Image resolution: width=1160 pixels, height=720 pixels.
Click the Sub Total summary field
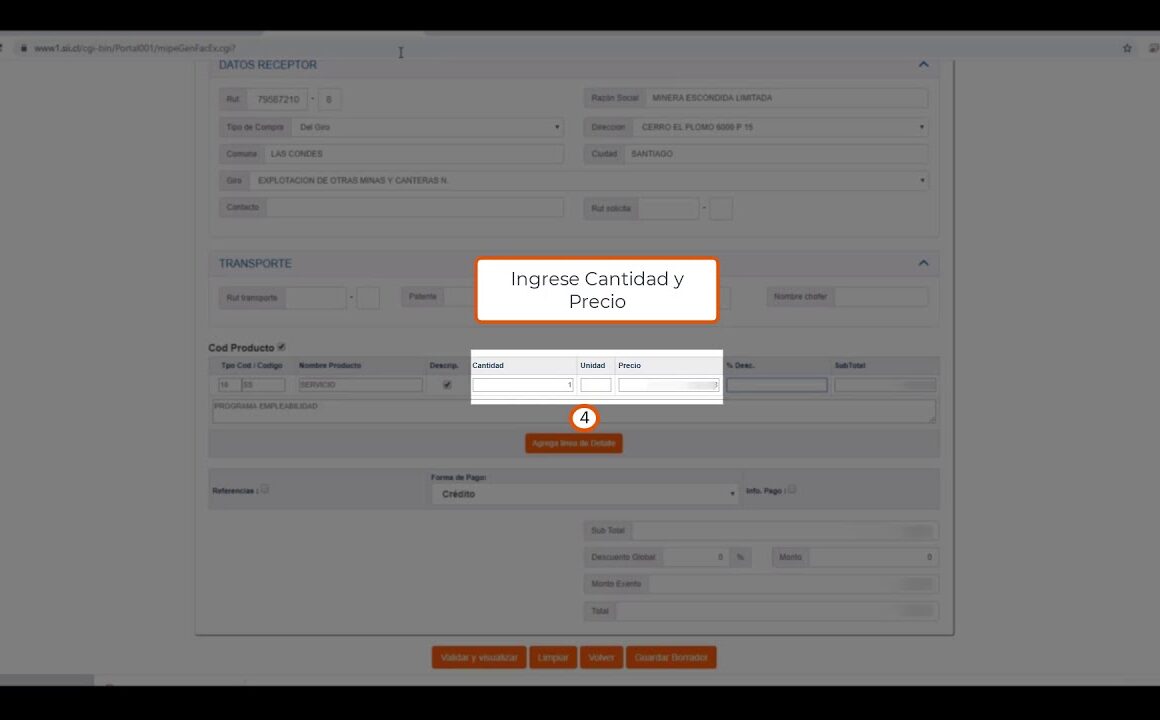[x=785, y=531]
